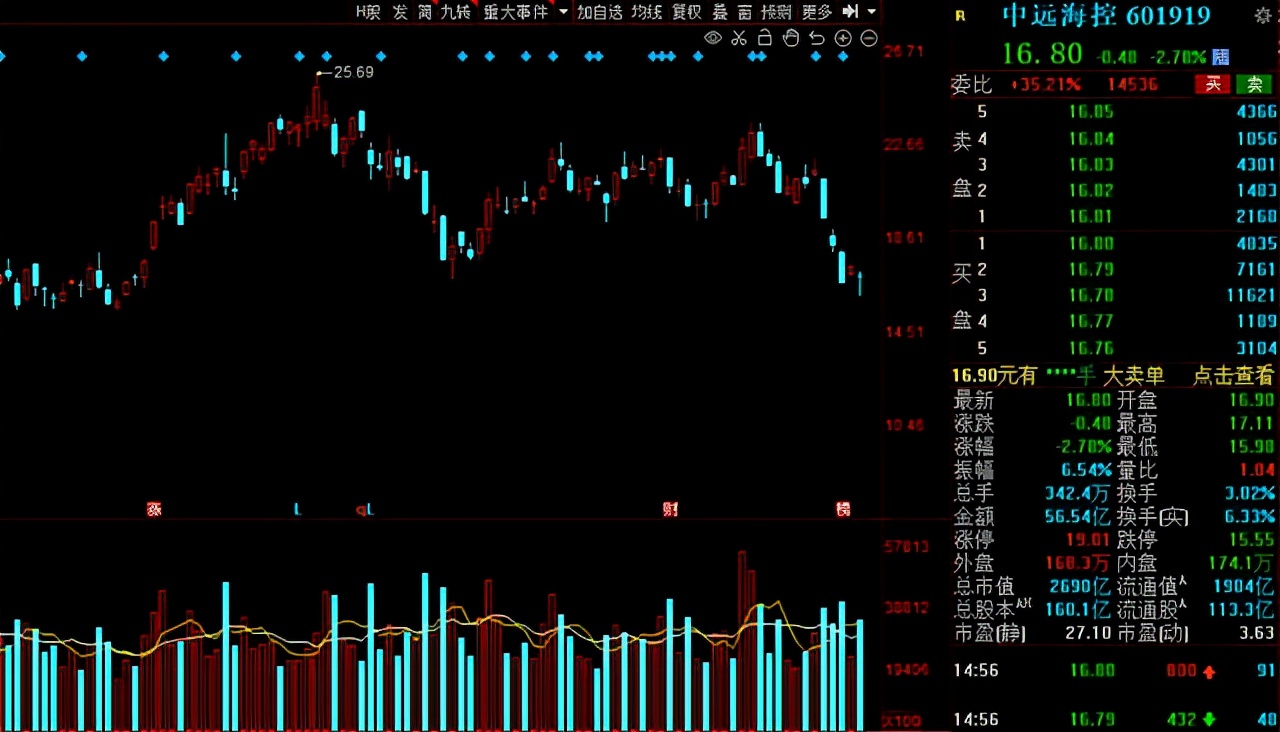Click the first blue diamond event marker
This screenshot has height=732, width=1280.
(x=2, y=56)
